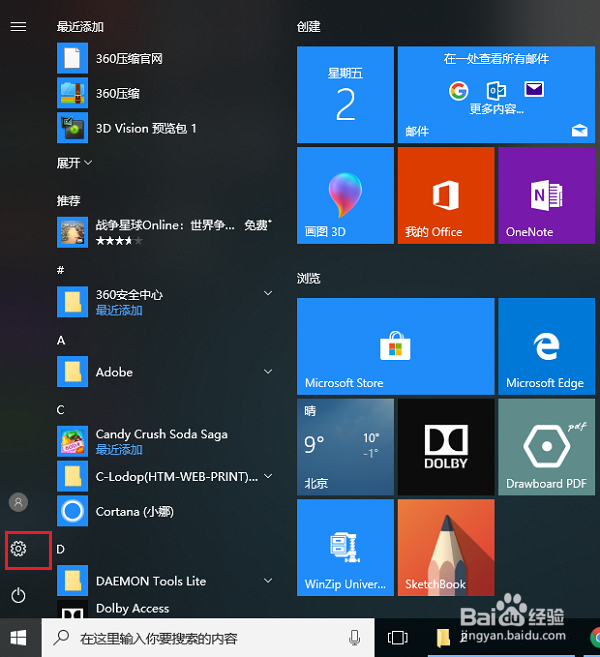The height and width of the screenshot is (657, 600).
Task: Click the C letter index header
Action: 61,410
